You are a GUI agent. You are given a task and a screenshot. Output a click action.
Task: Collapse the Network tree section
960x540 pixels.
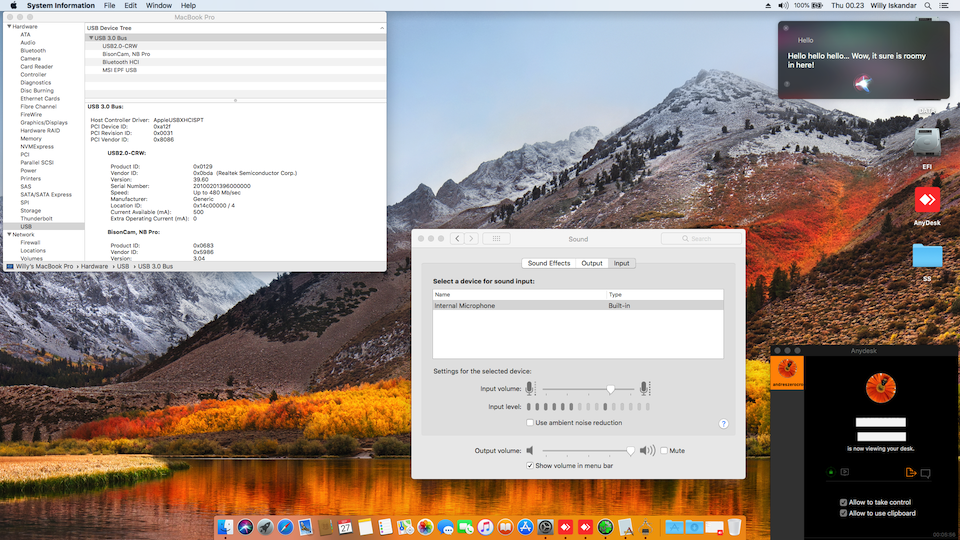9,234
